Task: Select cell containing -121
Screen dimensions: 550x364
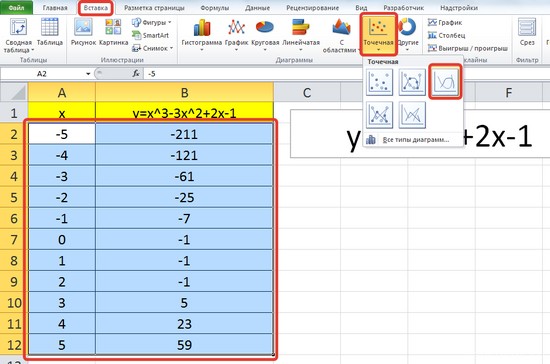Action: 185,155
